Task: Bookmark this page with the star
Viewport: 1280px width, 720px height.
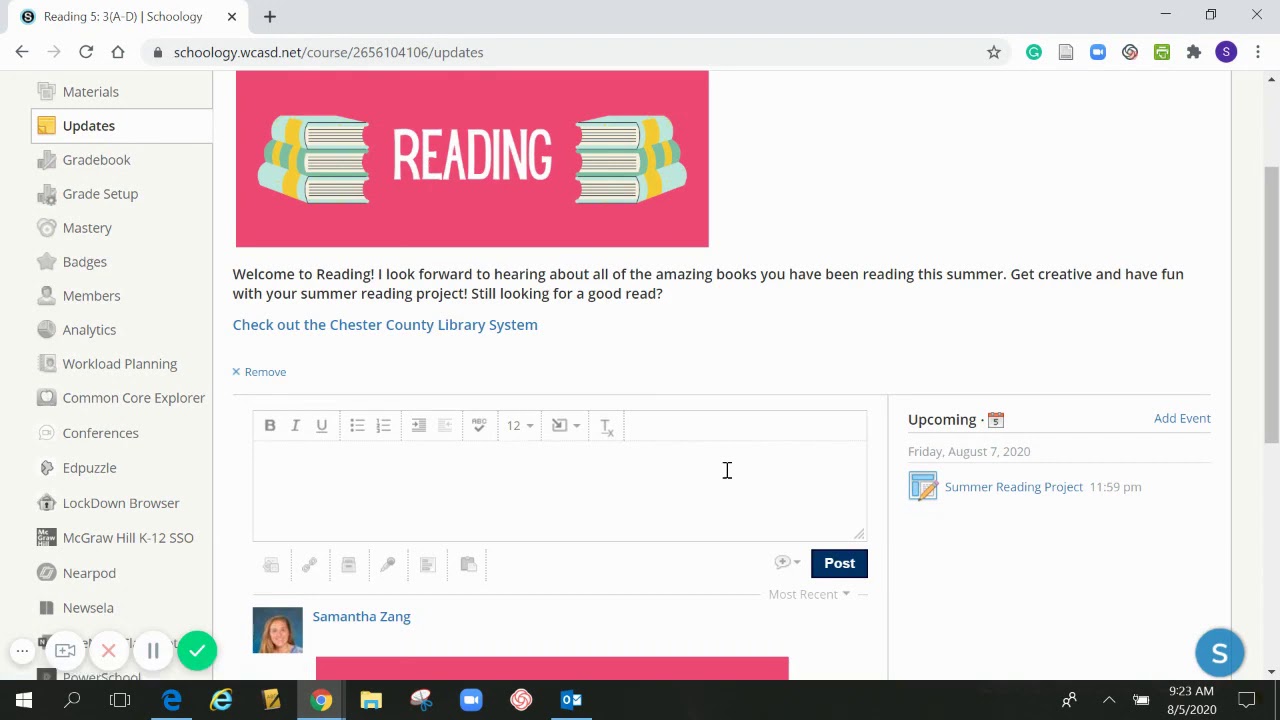Action: pyautogui.click(x=994, y=52)
